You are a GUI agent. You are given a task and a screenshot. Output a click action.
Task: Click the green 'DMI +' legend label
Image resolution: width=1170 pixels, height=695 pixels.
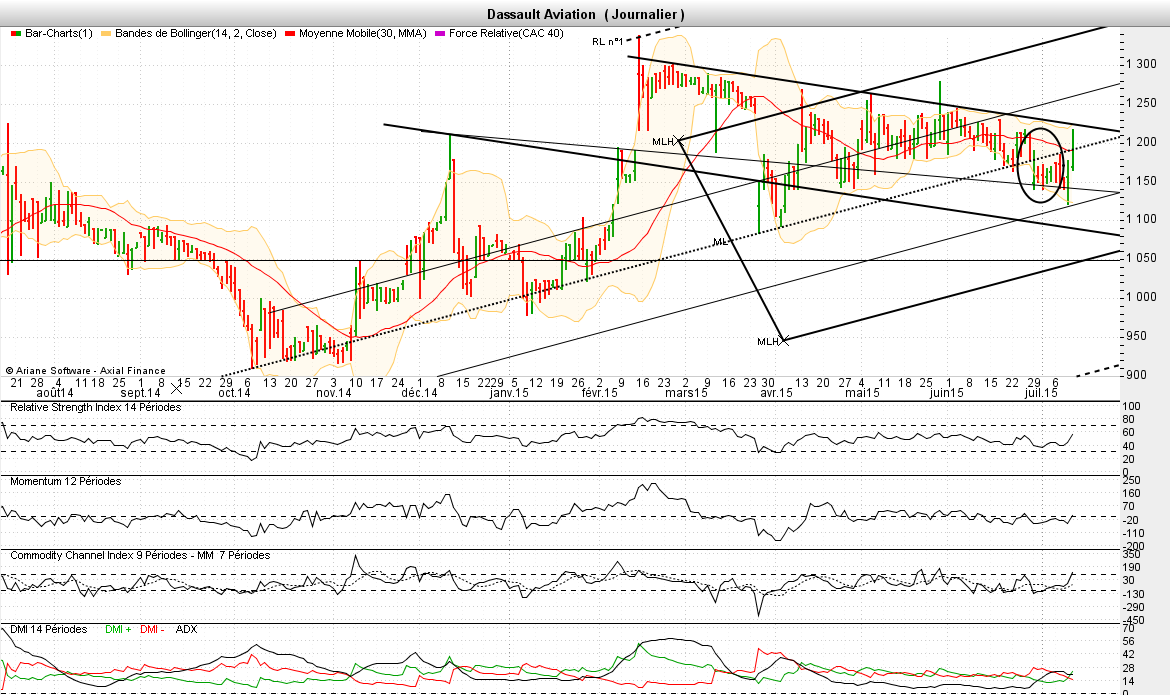pyautogui.click(x=118, y=629)
